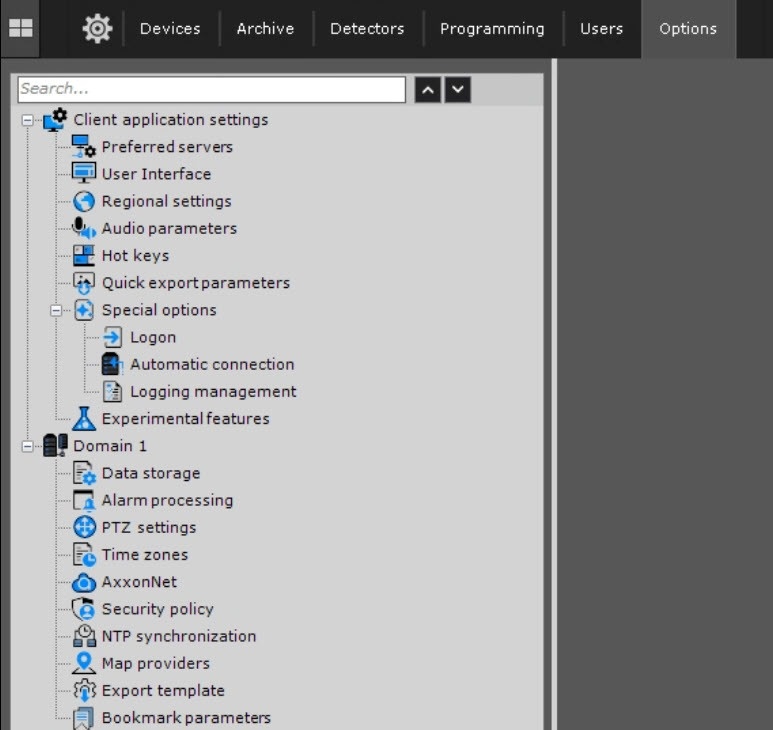Switch to the Archive tab
The height and width of the screenshot is (730, 773).
265,29
